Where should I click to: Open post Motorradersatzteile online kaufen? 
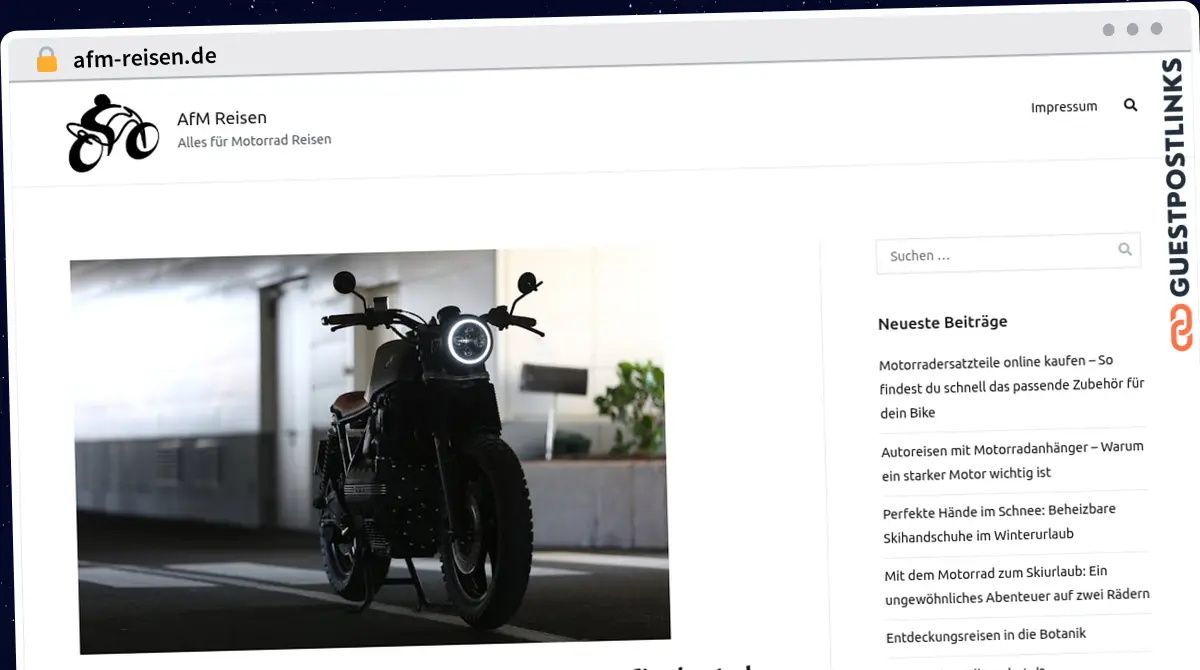pos(1011,387)
